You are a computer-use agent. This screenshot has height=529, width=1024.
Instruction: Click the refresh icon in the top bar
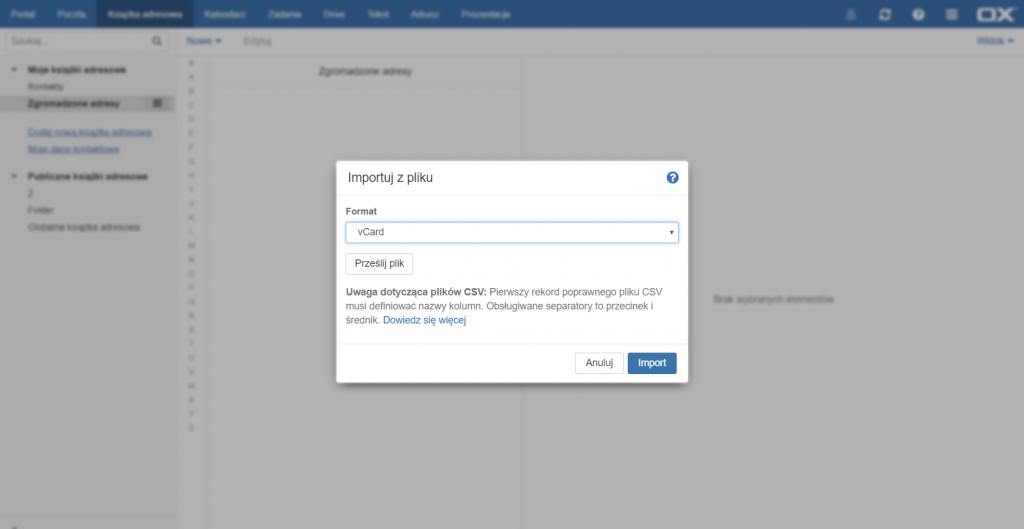pos(885,15)
